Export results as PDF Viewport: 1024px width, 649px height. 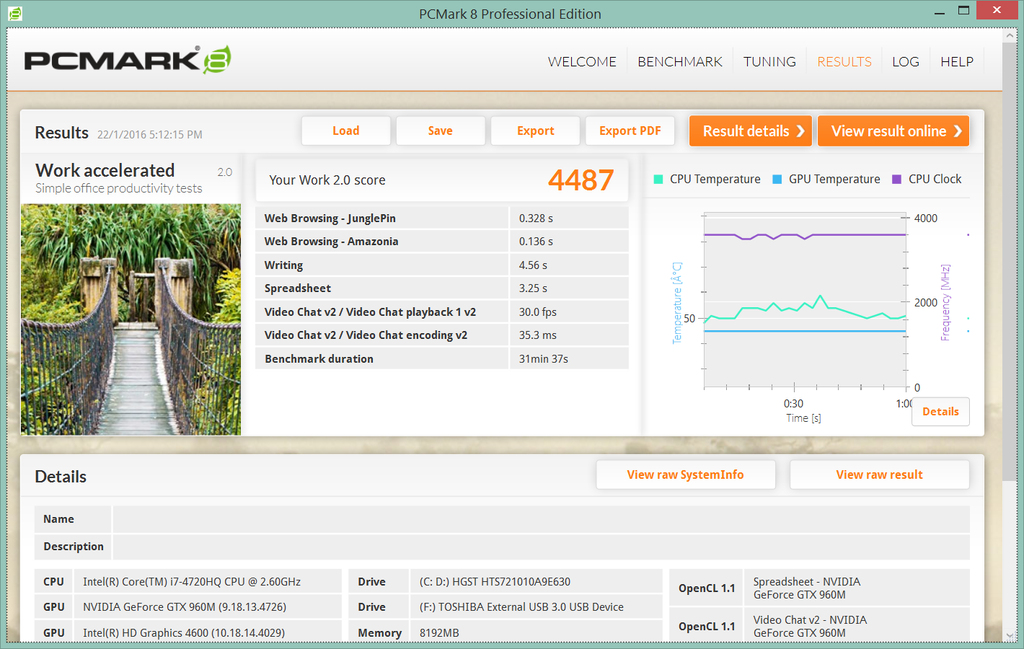click(x=630, y=131)
